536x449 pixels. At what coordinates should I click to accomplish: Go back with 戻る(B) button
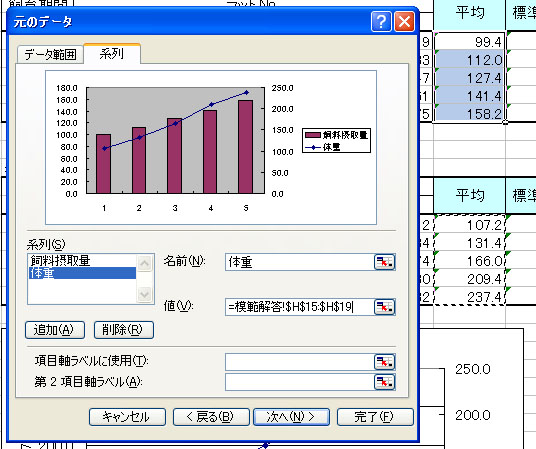(211, 417)
